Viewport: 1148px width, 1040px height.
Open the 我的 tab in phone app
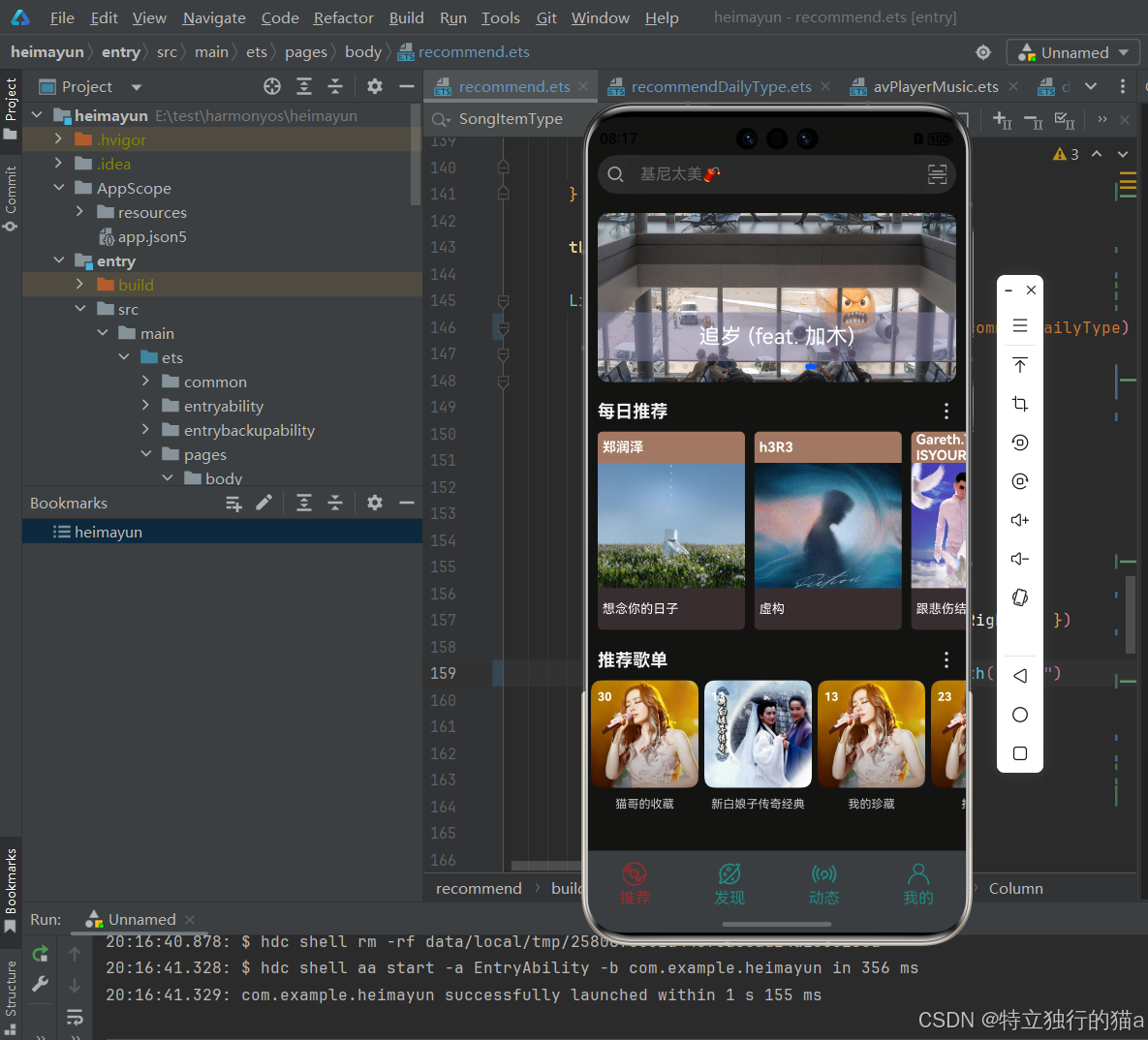[918, 885]
